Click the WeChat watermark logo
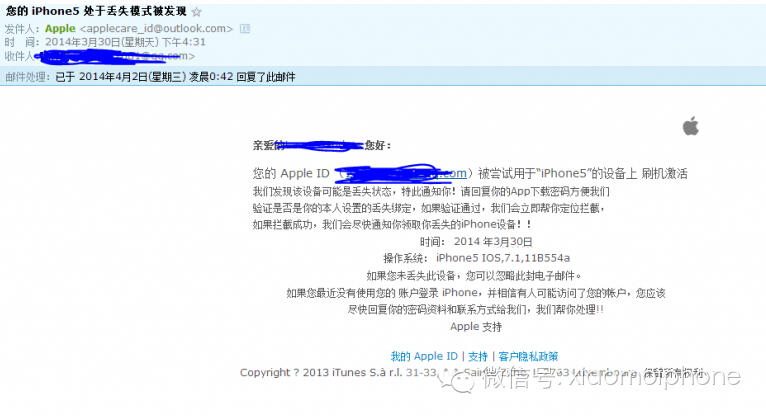 coord(456,380)
